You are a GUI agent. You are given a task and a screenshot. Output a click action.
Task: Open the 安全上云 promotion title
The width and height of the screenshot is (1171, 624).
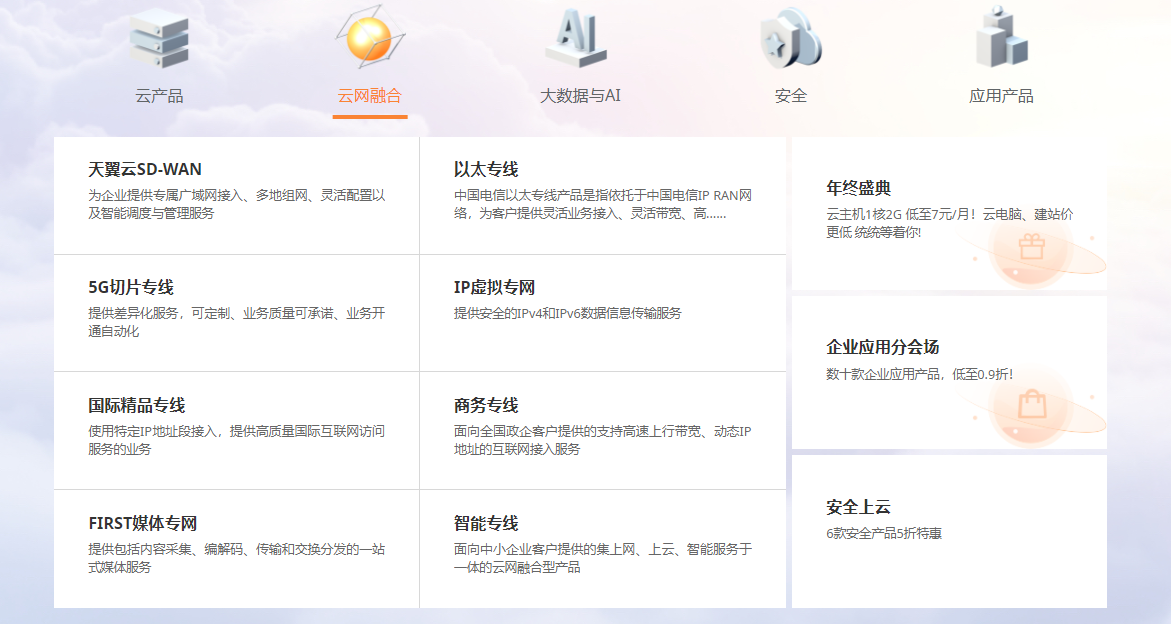click(859, 507)
